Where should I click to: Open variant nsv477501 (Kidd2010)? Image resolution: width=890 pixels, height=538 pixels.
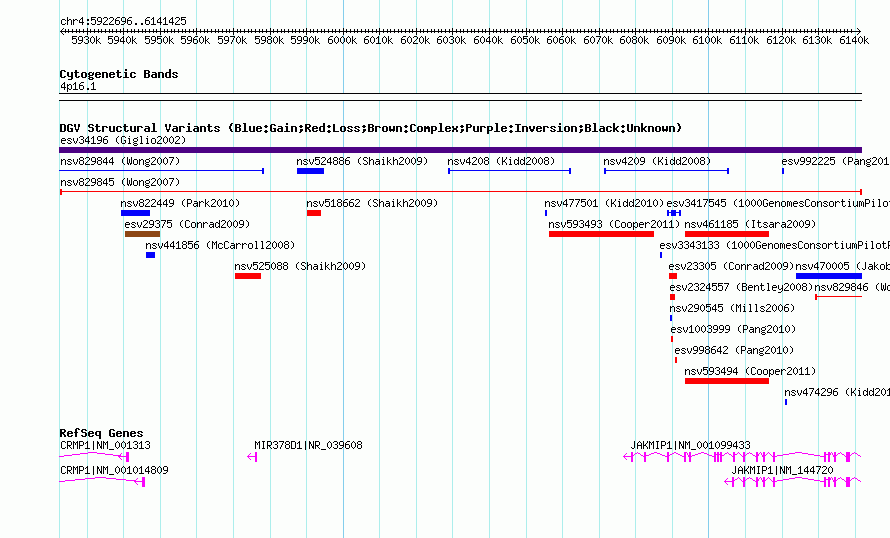click(604, 203)
